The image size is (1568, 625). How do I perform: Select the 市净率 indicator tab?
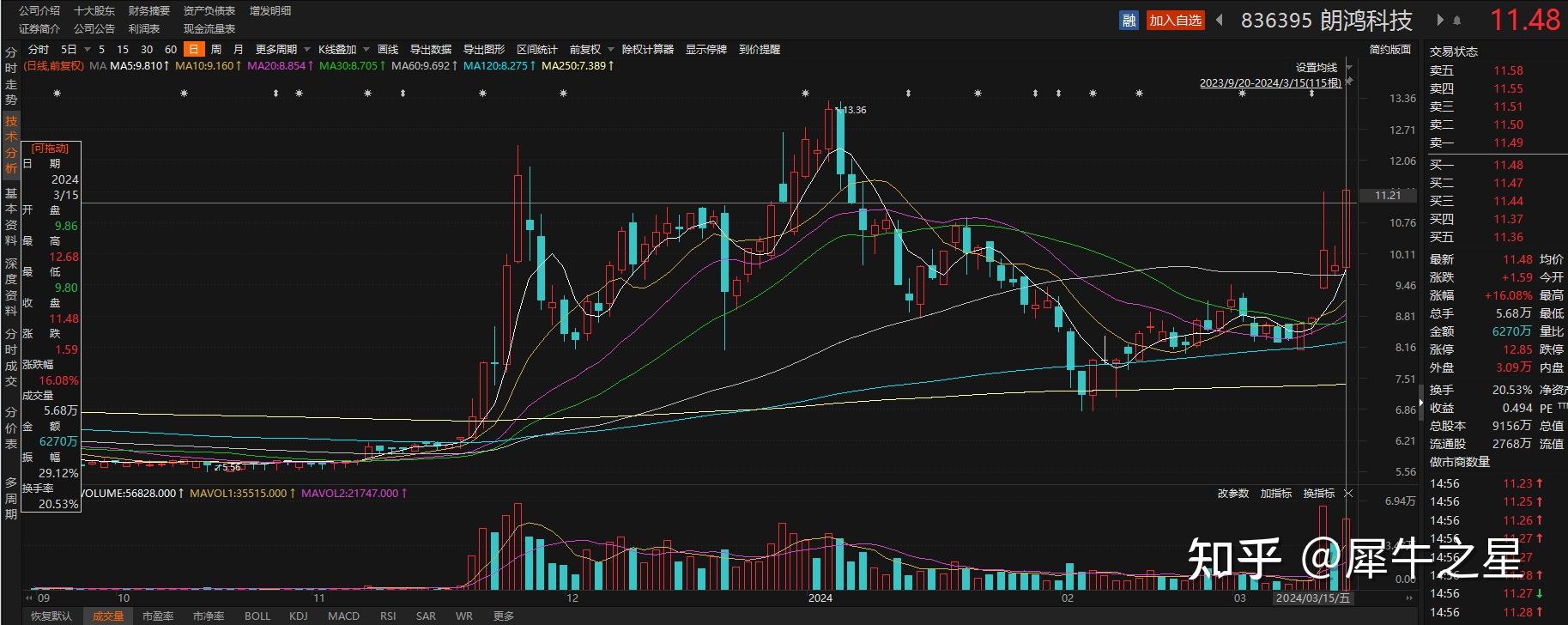click(209, 616)
